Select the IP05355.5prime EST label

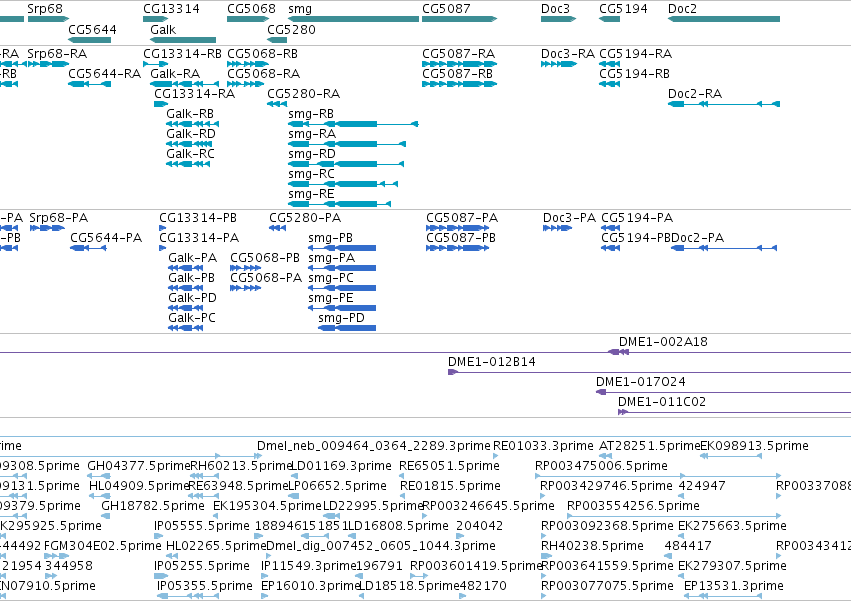click(x=205, y=586)
